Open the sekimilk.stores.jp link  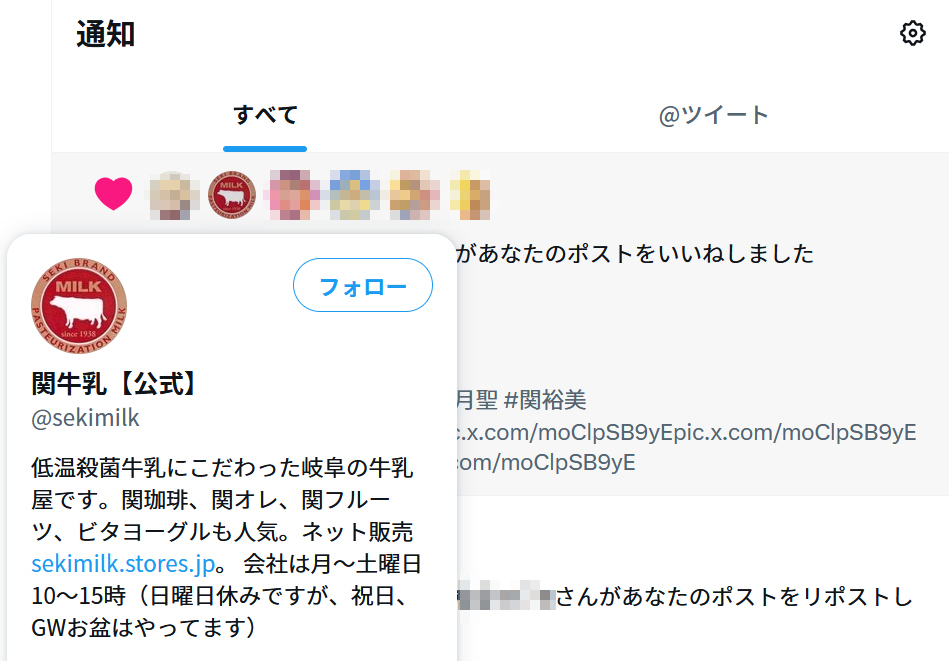click(123, 564)
